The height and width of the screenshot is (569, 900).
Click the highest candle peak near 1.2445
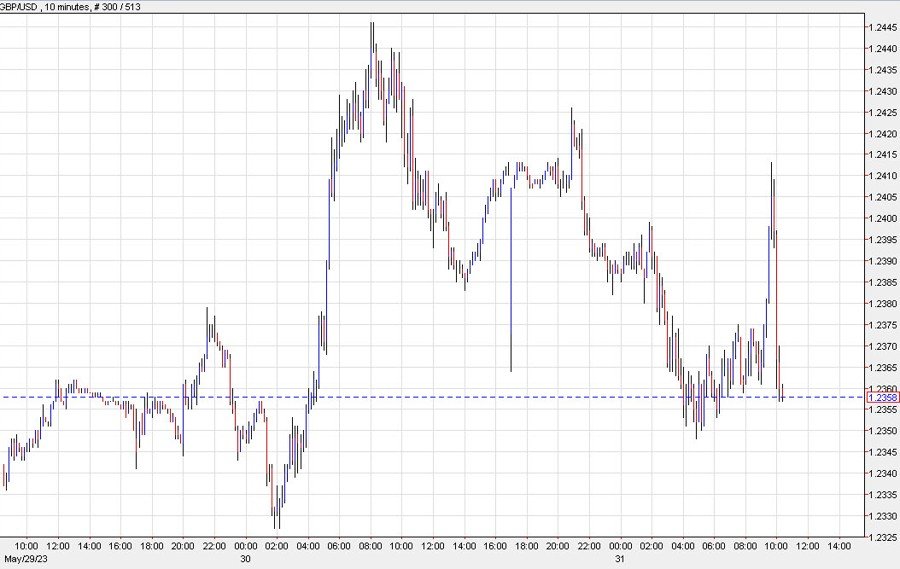[372, 24]
